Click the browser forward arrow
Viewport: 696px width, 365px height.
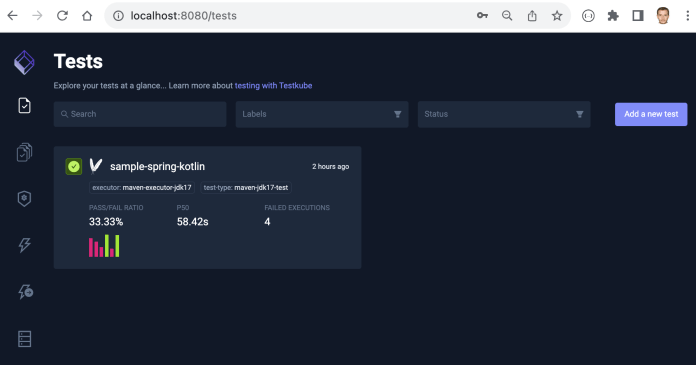tap(37, 16)
